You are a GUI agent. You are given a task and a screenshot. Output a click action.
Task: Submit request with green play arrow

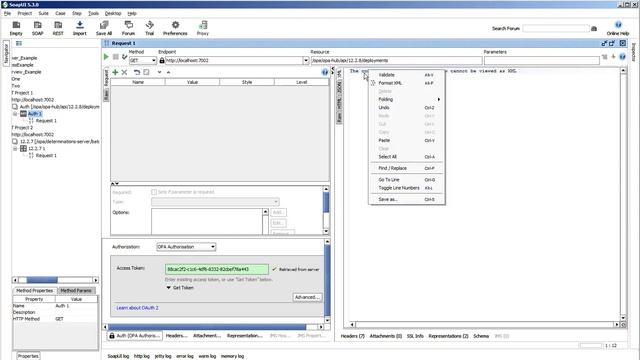[107, 57]
